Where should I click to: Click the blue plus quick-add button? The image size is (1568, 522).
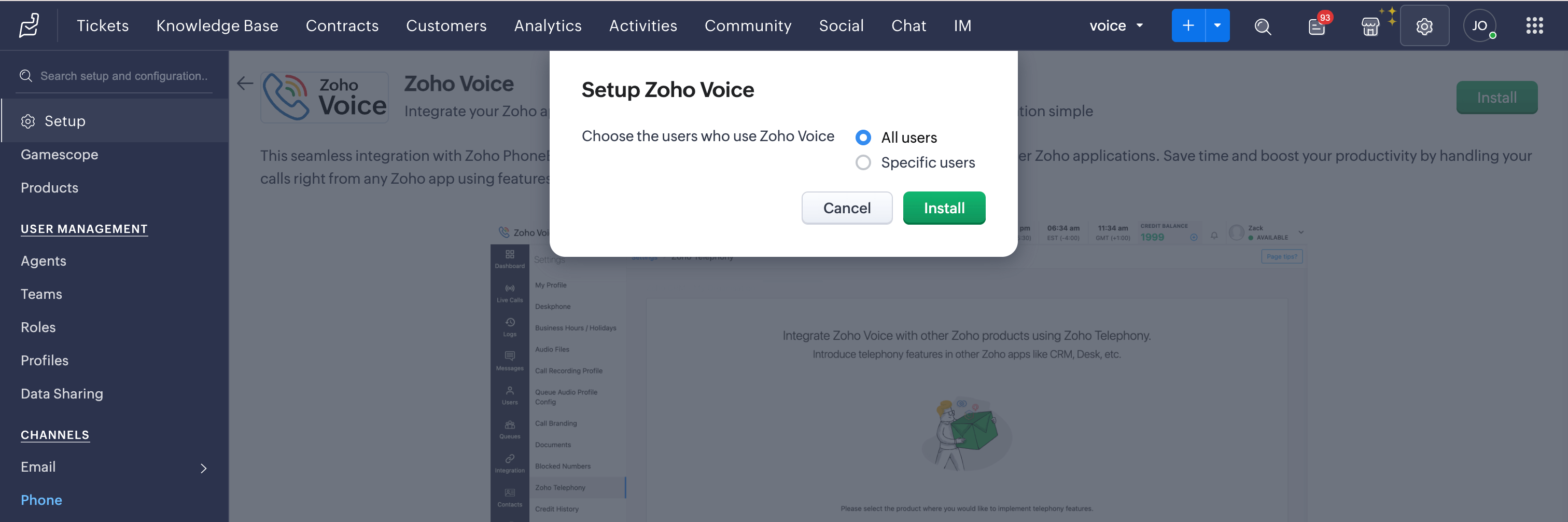(x=1187, y=25)
